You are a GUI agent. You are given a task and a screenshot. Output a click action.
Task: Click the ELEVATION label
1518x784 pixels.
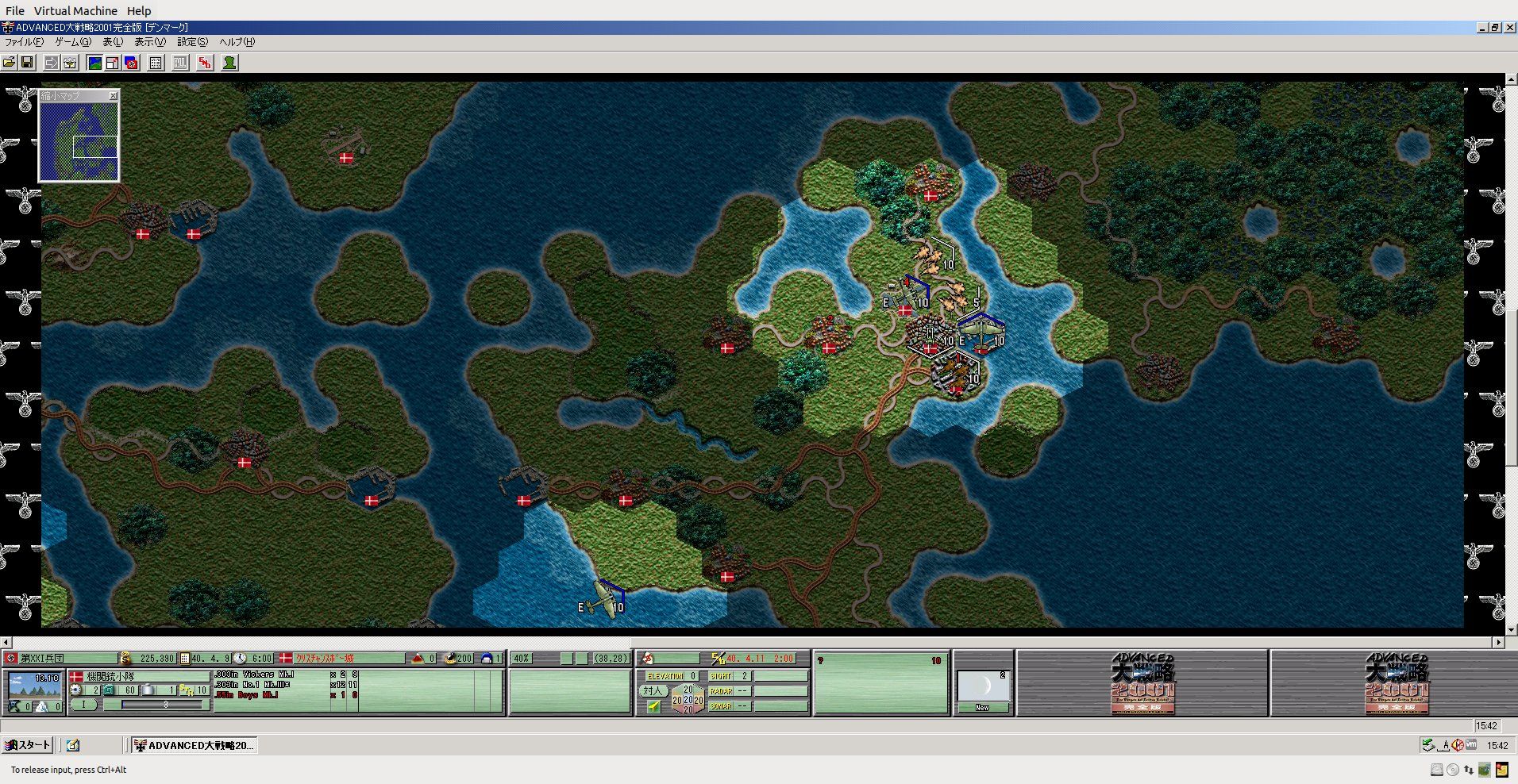pos(665,676)
